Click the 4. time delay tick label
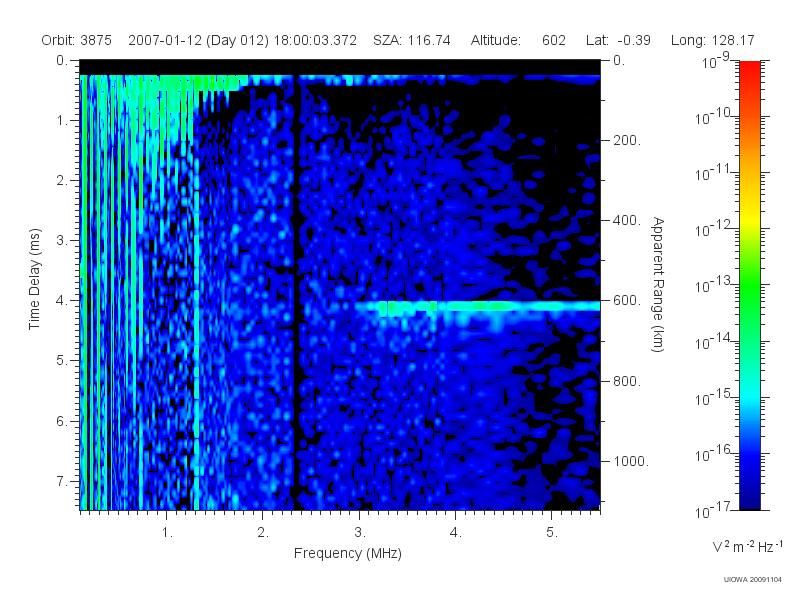800x600 pixels. 62,301
